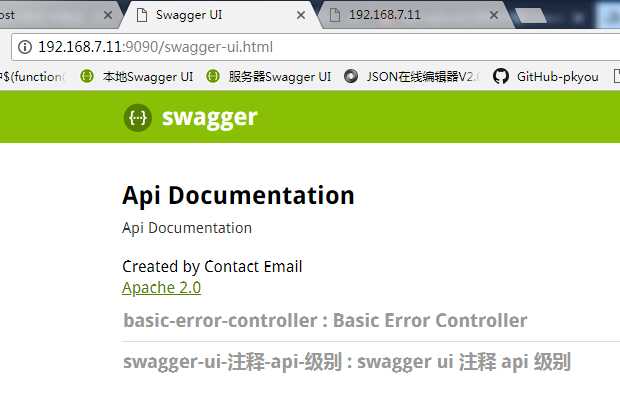Open a new browser tab

tap(531, 16)
